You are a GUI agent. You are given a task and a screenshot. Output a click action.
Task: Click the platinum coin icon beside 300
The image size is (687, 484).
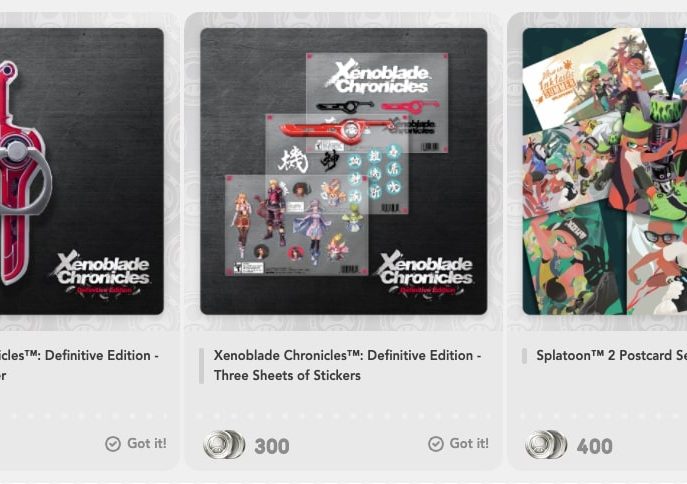[224, 445]
